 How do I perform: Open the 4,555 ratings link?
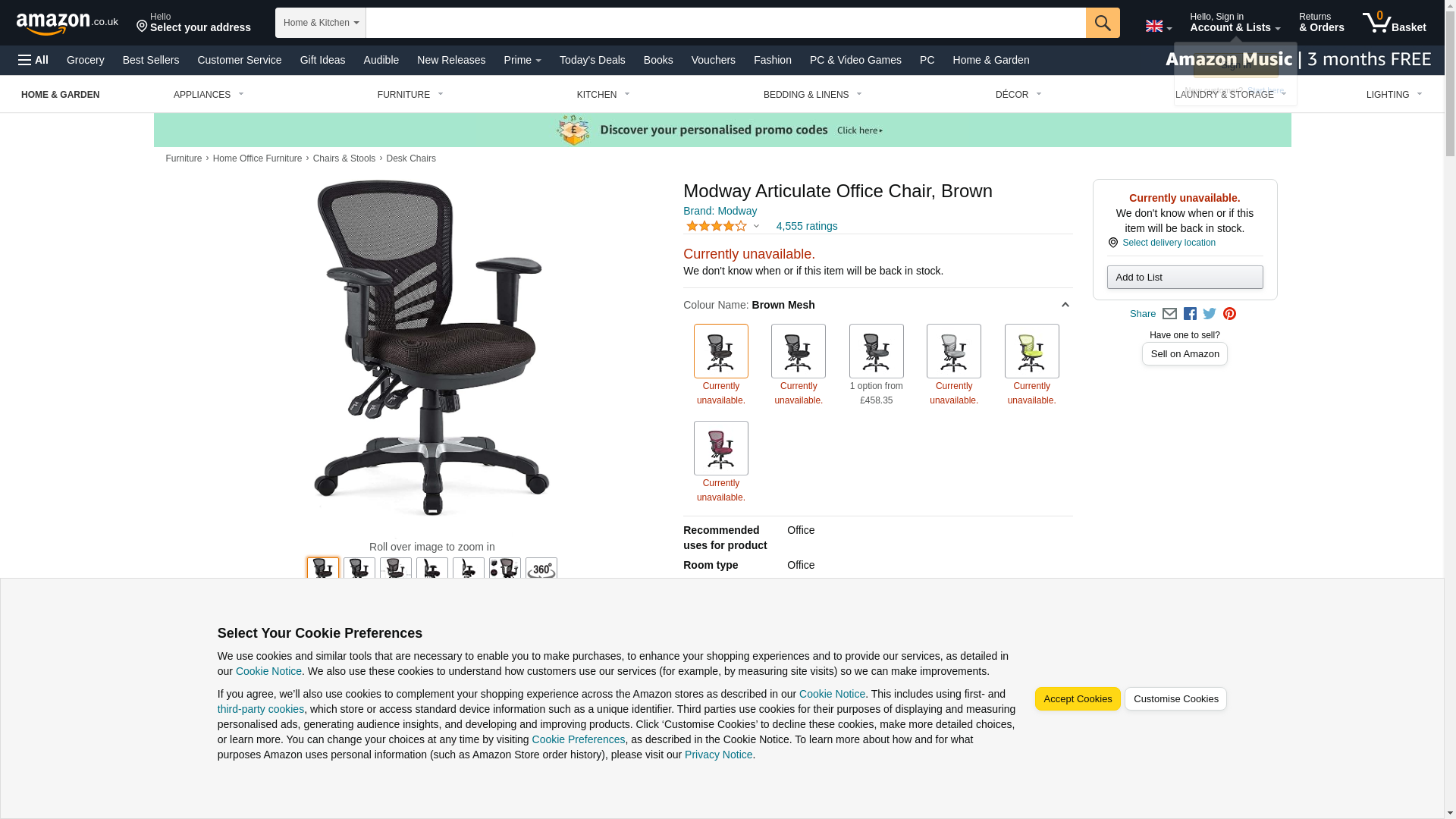(807, 226)
